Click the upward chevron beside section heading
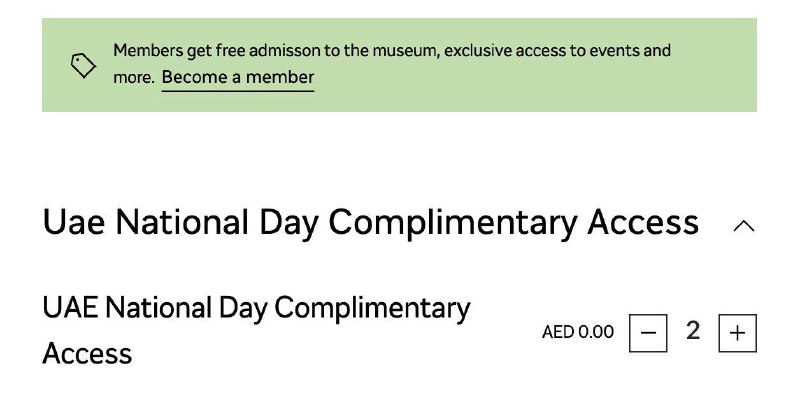The width and height of the screenshot is (800, 415). click(744, 226)
